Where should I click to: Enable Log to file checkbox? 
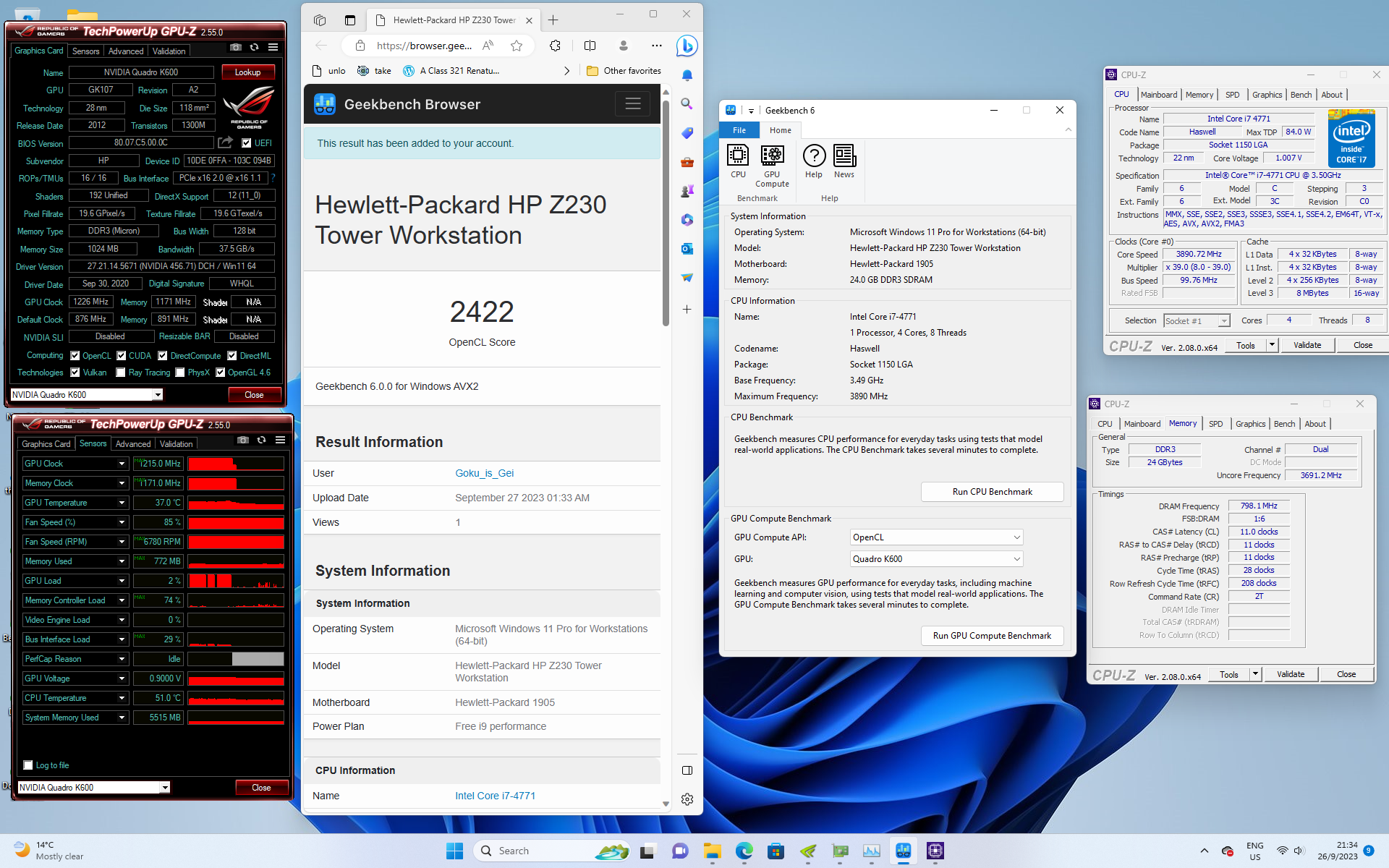pyautogui.click(x=28, y=765)
